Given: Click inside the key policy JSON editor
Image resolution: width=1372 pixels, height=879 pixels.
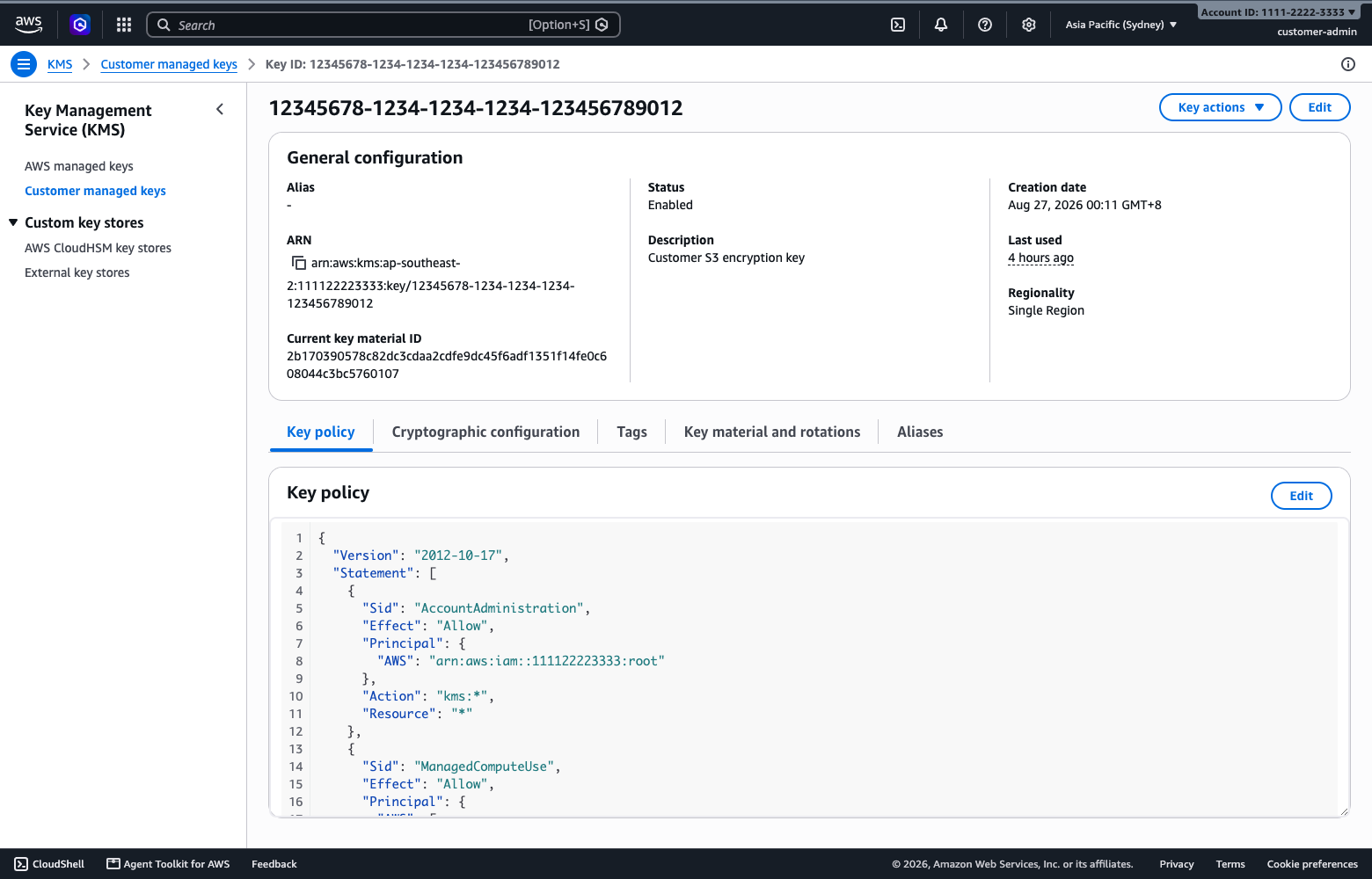Looking at the screenshot, I should 809,669.
